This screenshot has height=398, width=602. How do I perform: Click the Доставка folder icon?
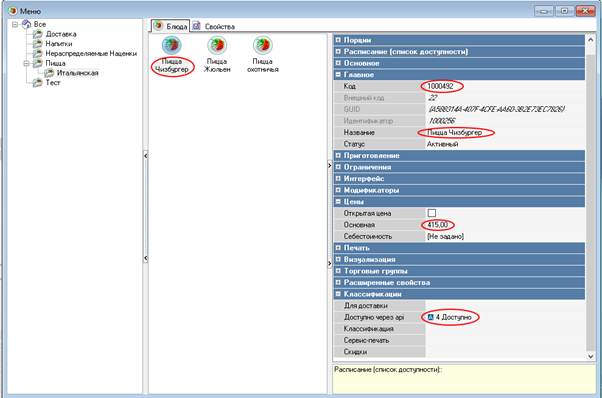pos(37,34)
